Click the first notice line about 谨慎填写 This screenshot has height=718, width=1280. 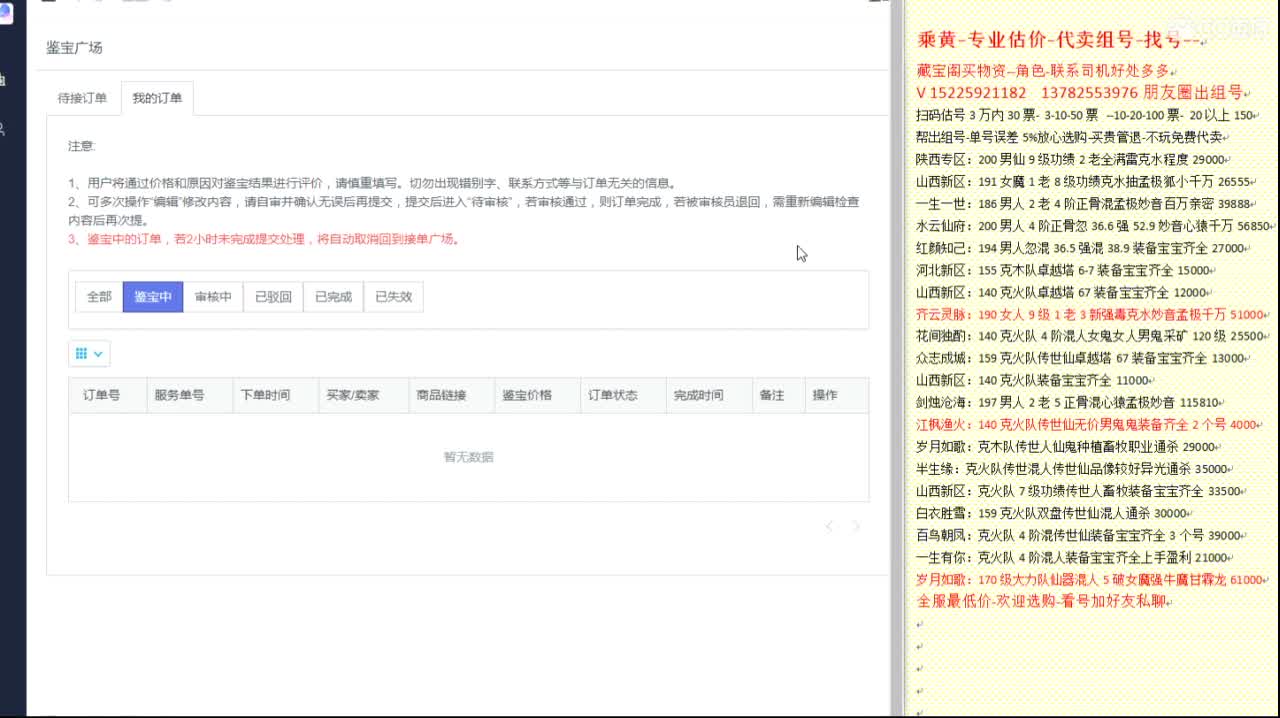(x=372, y=183)
